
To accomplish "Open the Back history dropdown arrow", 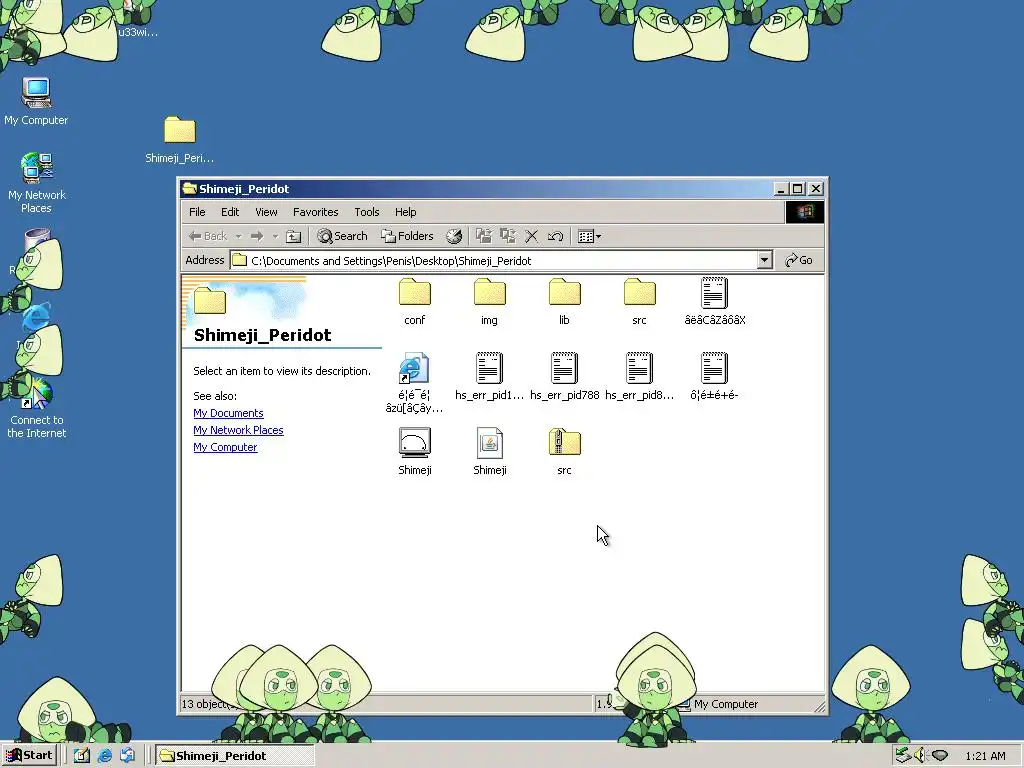I will [238, 236].
